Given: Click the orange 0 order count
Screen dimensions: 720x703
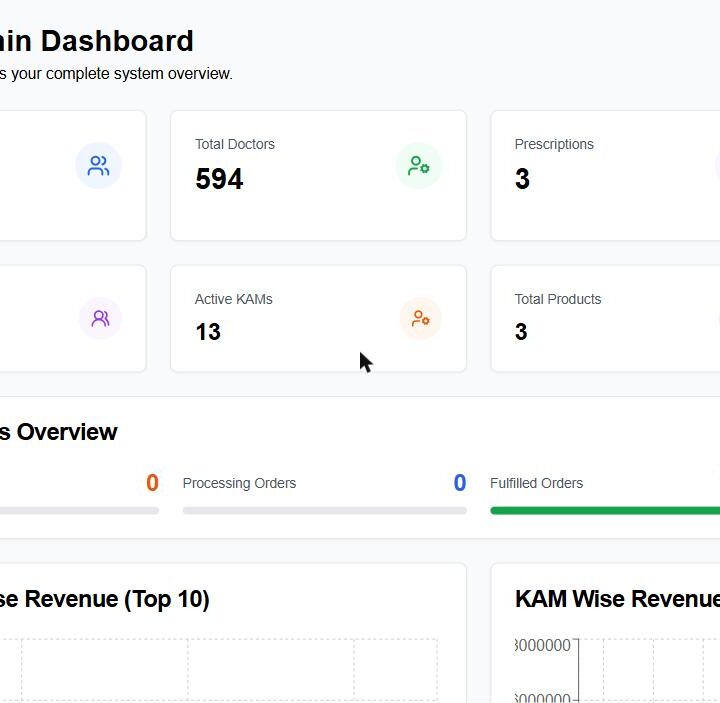Looking at the screenshot, I should (152, 483).
